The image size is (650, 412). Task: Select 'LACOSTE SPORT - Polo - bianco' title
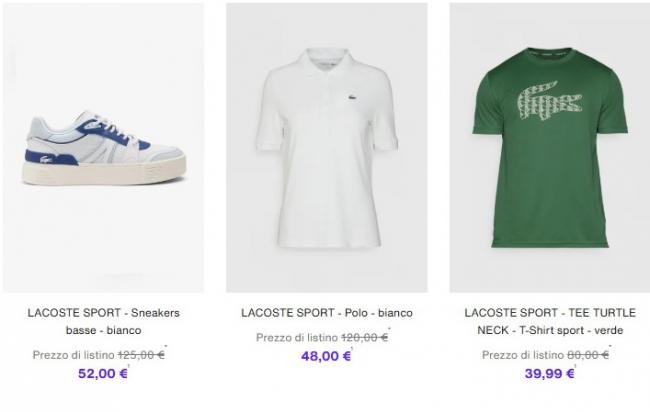coord(327,313)
